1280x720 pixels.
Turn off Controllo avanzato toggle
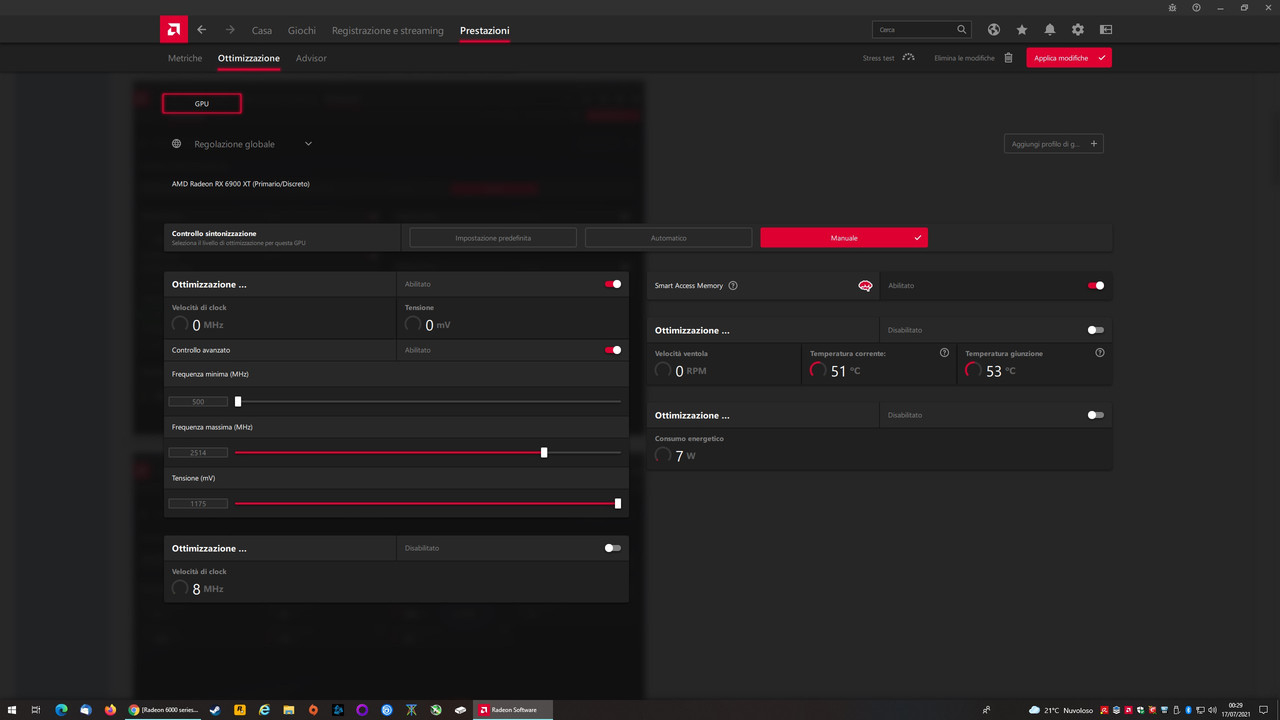613,350
